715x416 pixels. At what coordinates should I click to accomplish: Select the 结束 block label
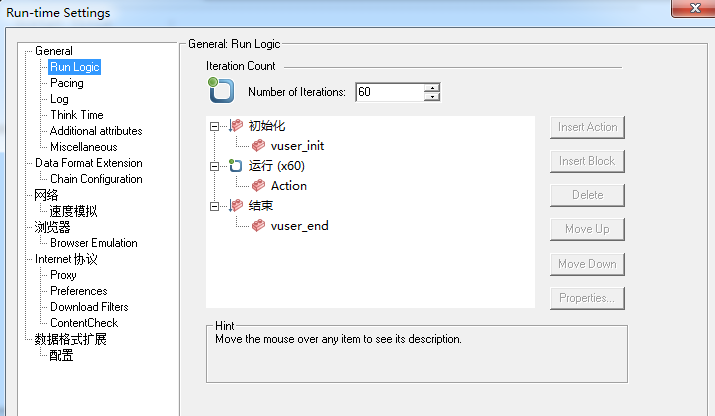[x=261, y=206]
